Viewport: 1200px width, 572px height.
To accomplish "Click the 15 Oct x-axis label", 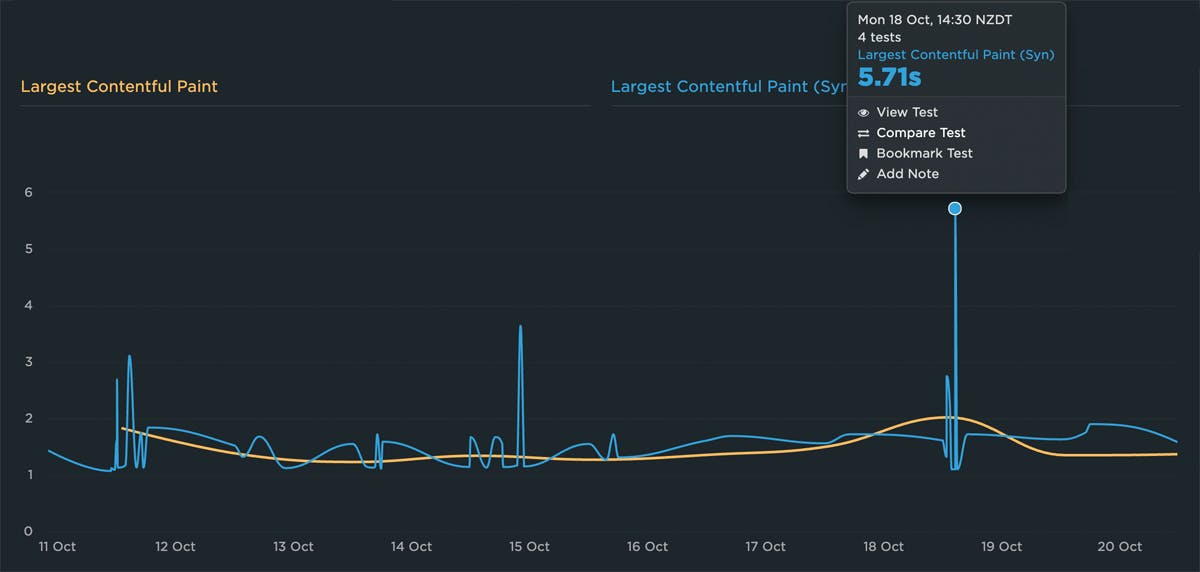I will [x=529, y=547].
